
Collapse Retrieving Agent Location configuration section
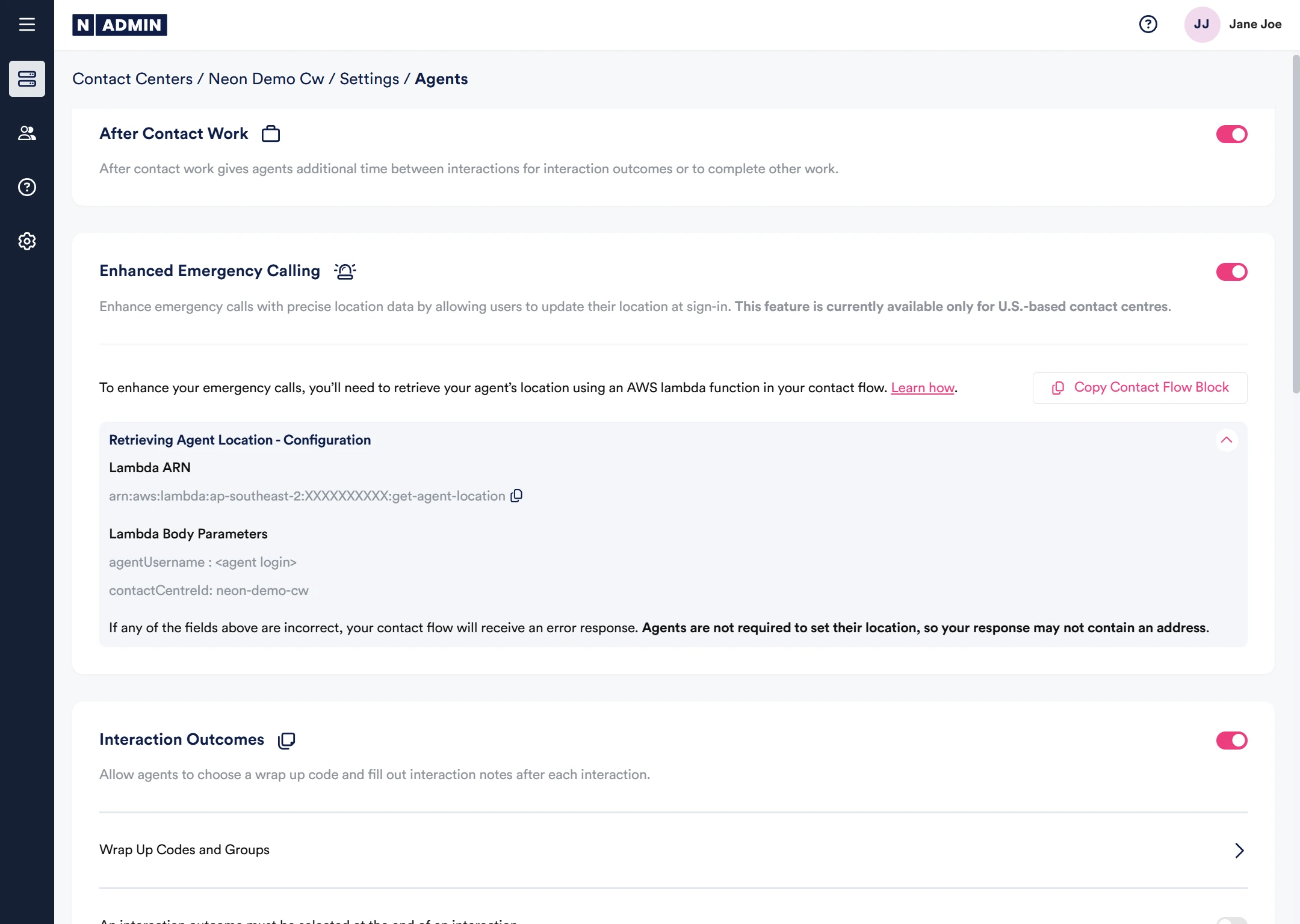coord(1226,440)
